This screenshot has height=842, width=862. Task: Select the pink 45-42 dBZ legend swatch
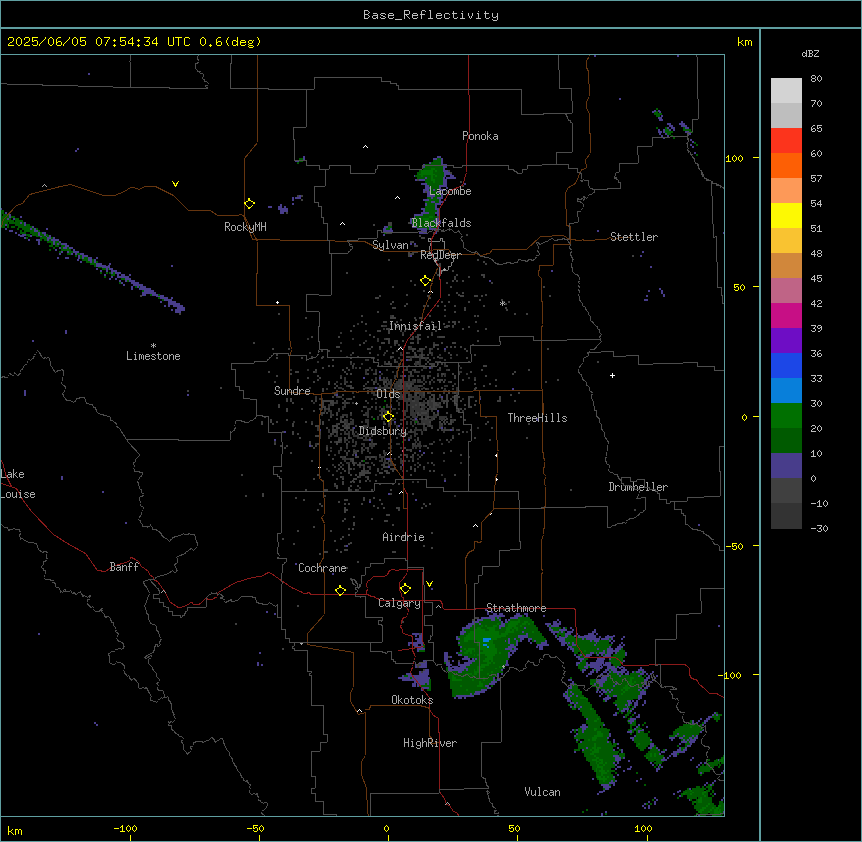point(786,291)
